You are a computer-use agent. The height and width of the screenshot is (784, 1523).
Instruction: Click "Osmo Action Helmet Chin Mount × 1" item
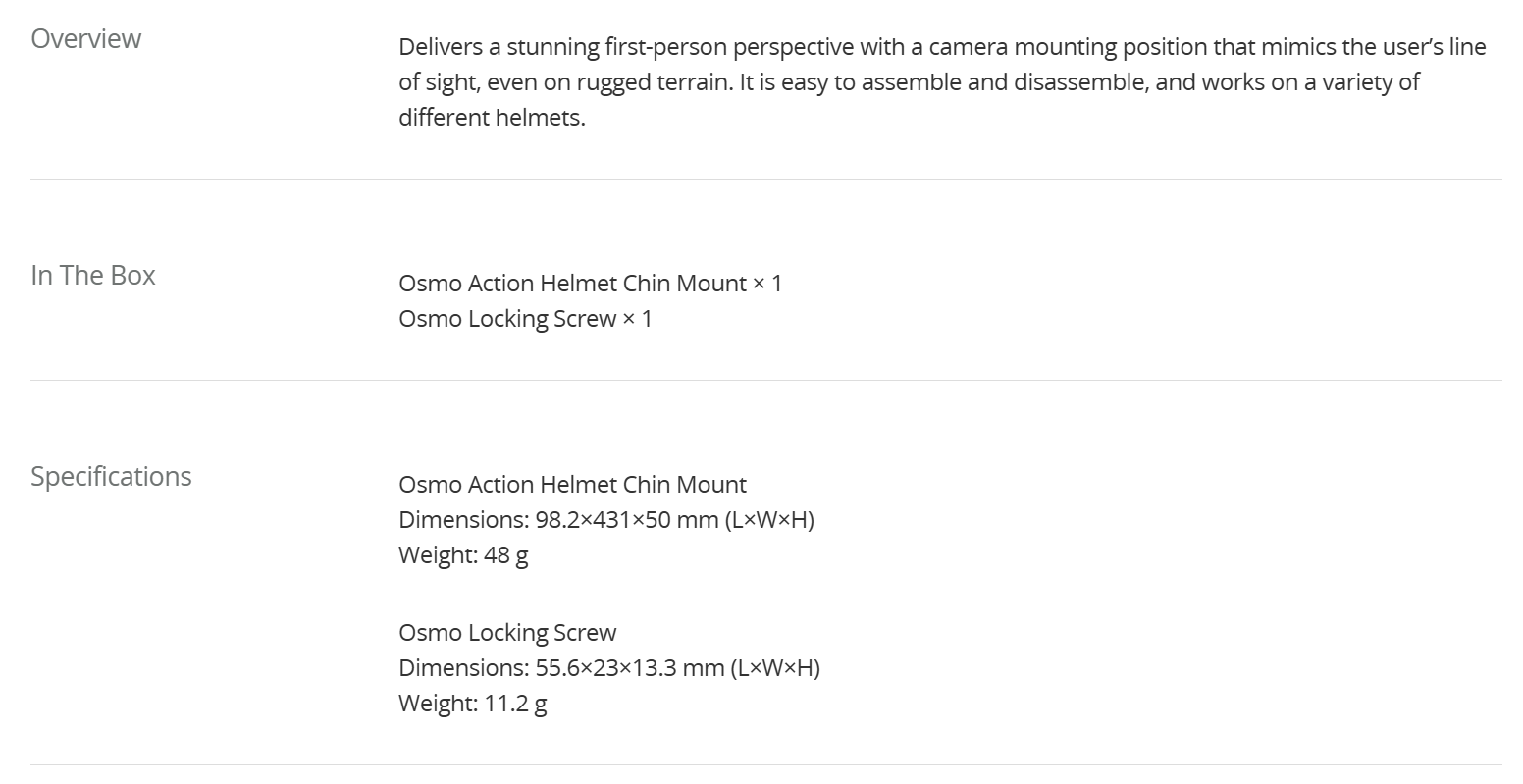pyautogui.click(x=590, y=284)
